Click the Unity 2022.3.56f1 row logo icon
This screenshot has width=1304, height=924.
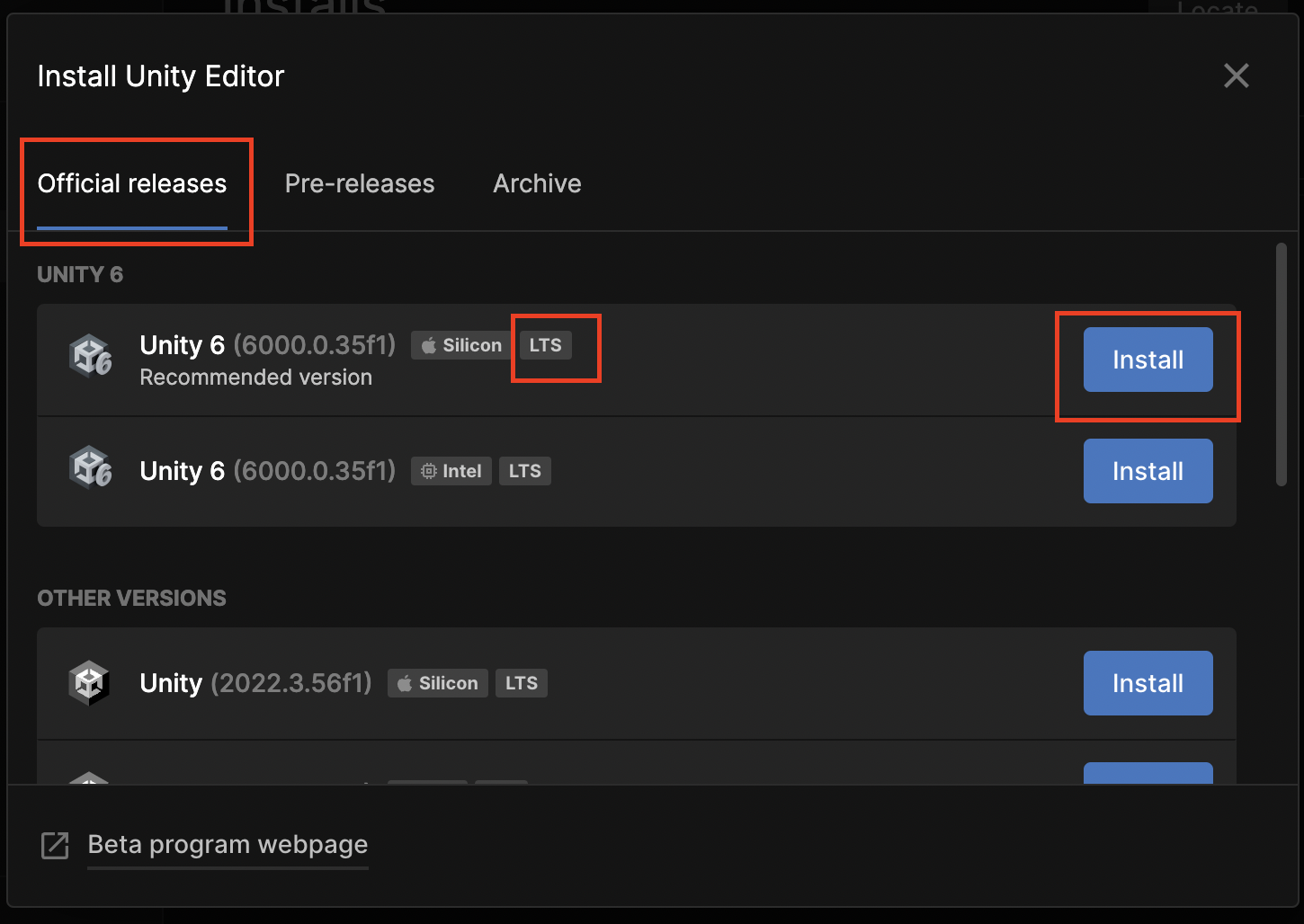tap(89, 683)
